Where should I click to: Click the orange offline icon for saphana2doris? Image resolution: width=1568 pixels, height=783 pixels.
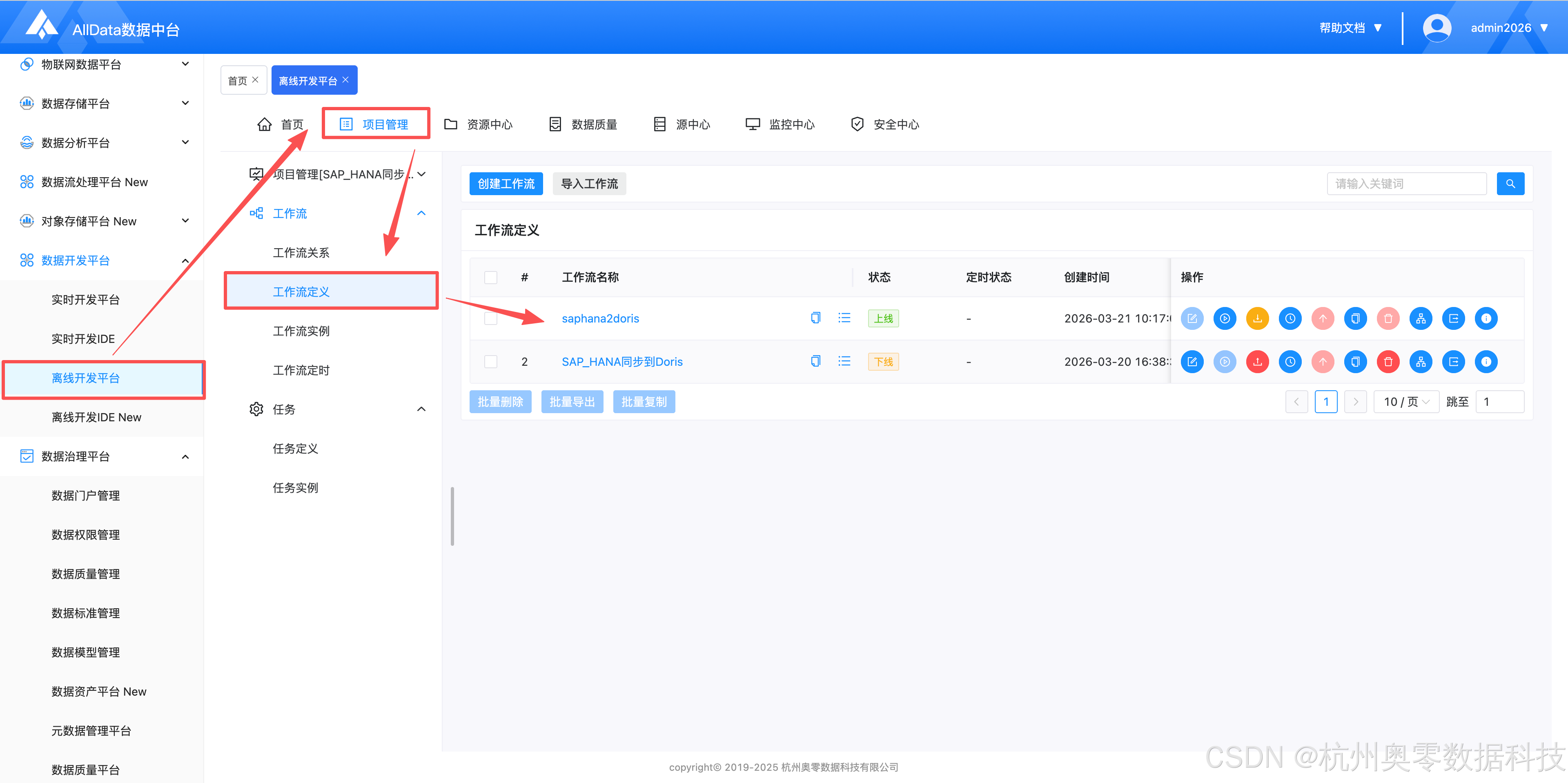1258,318
